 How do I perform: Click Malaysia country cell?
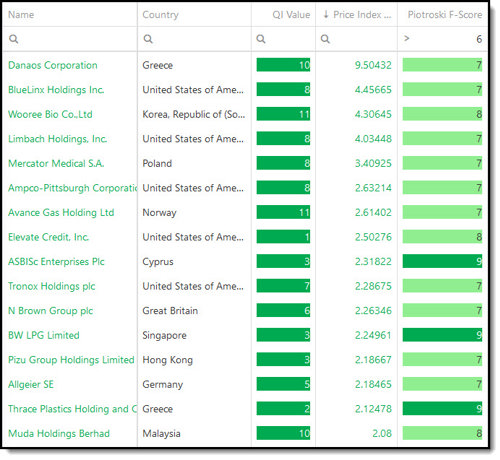tap(161, 434)
